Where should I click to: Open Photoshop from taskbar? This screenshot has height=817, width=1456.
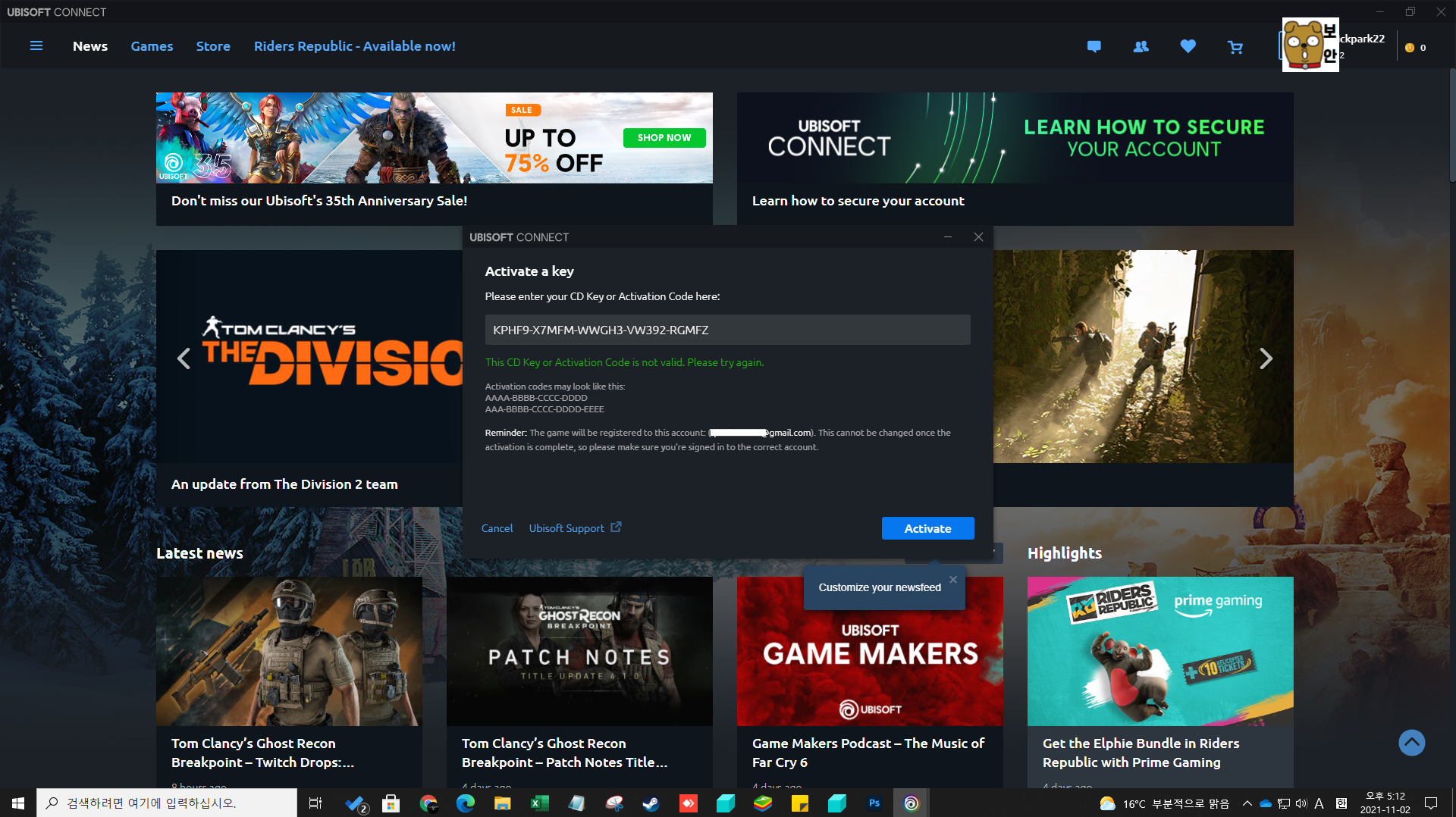point(874,803)
